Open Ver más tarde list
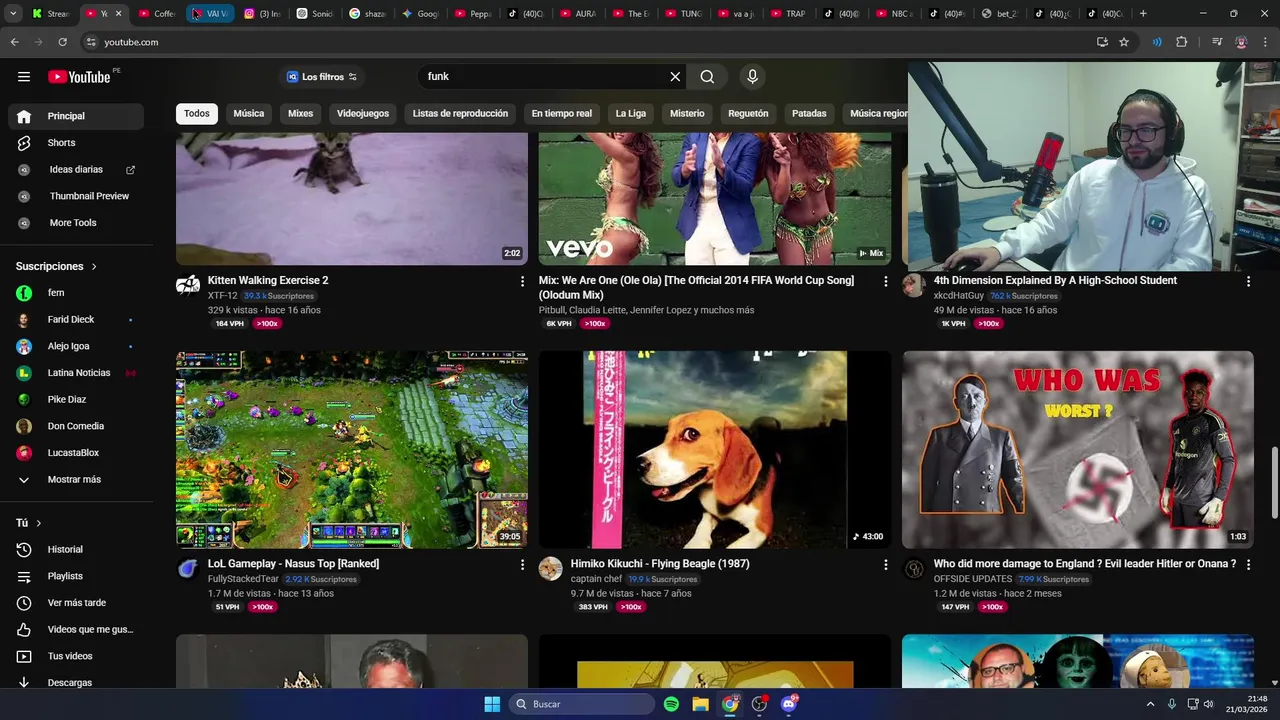Image resolution: width=1280 pixels, height=720 pixels. 76,603
